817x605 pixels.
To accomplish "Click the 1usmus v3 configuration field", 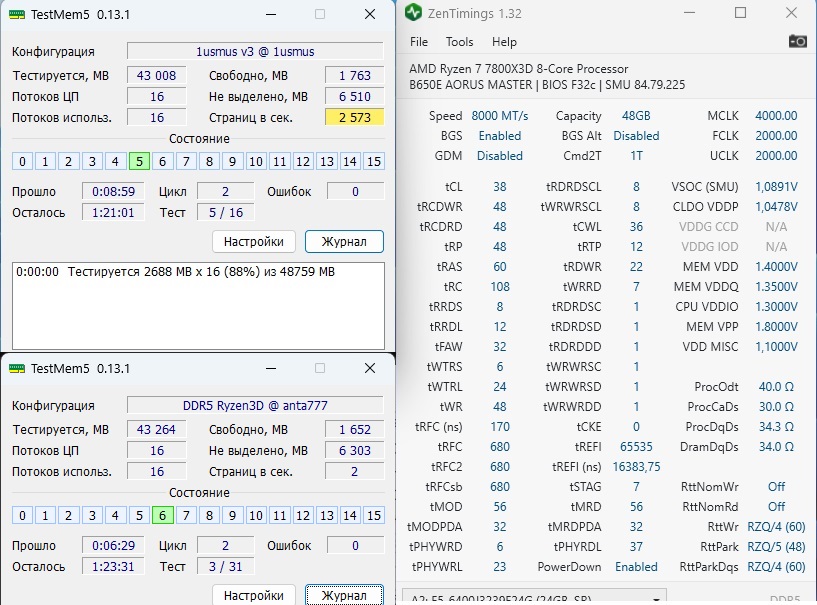I will point(255,52).
